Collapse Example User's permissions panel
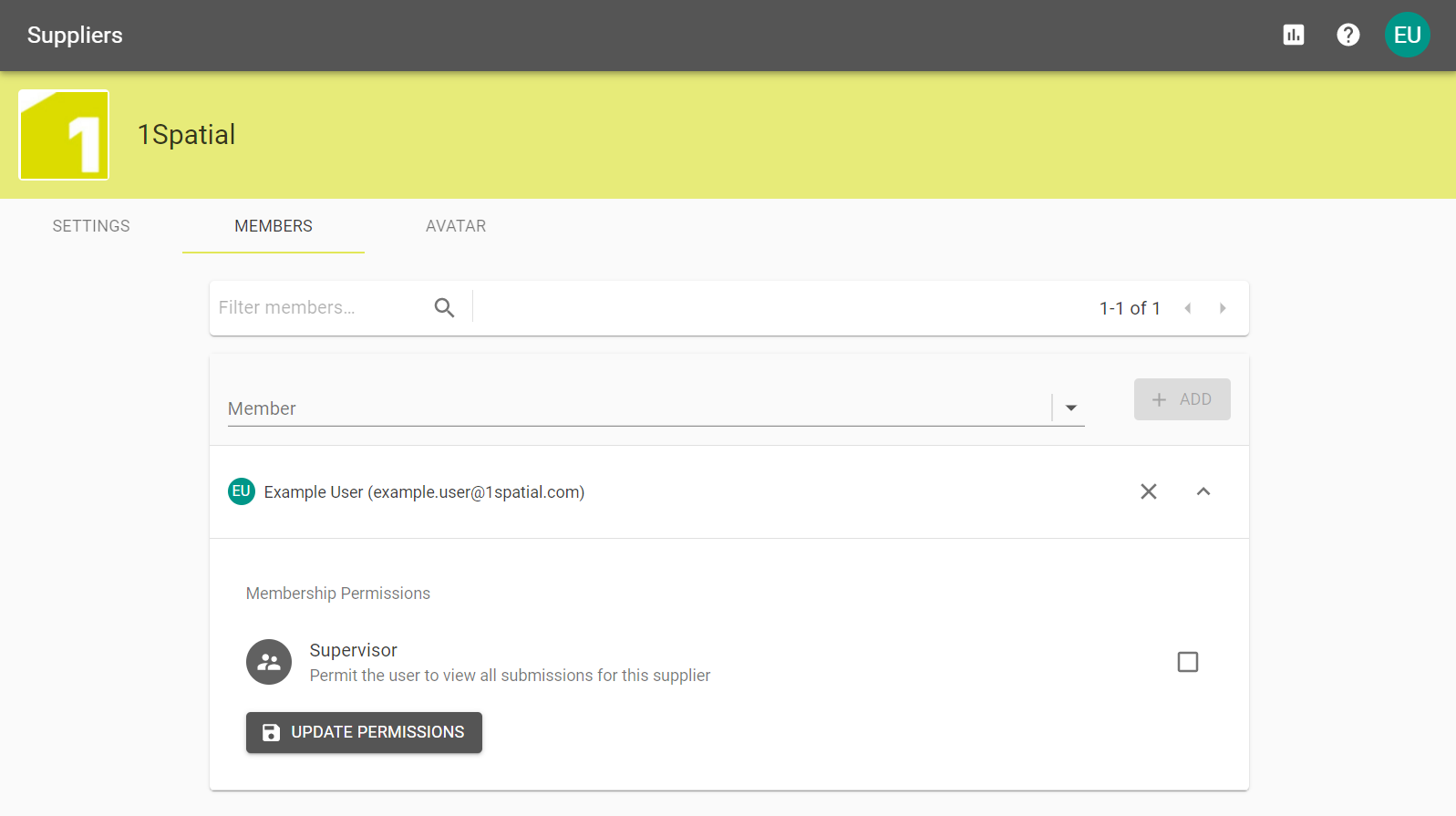The height and width of the screenshot is (816, 1456). coord(1203,491)
